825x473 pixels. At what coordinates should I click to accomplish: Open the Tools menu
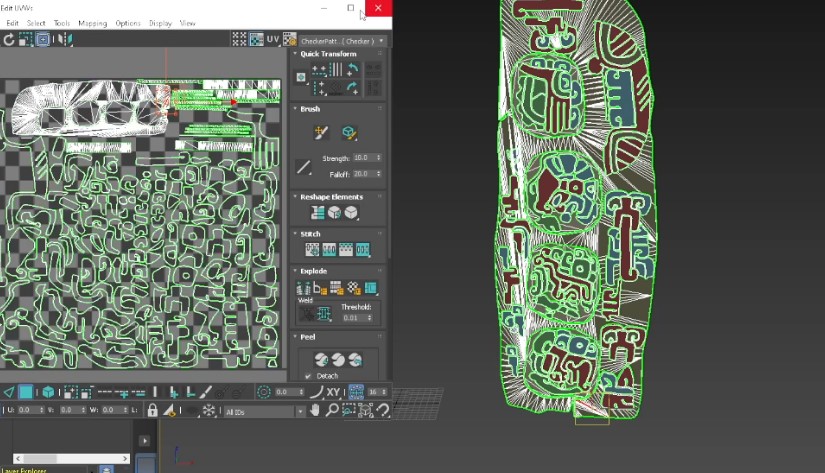coord(62,23)
